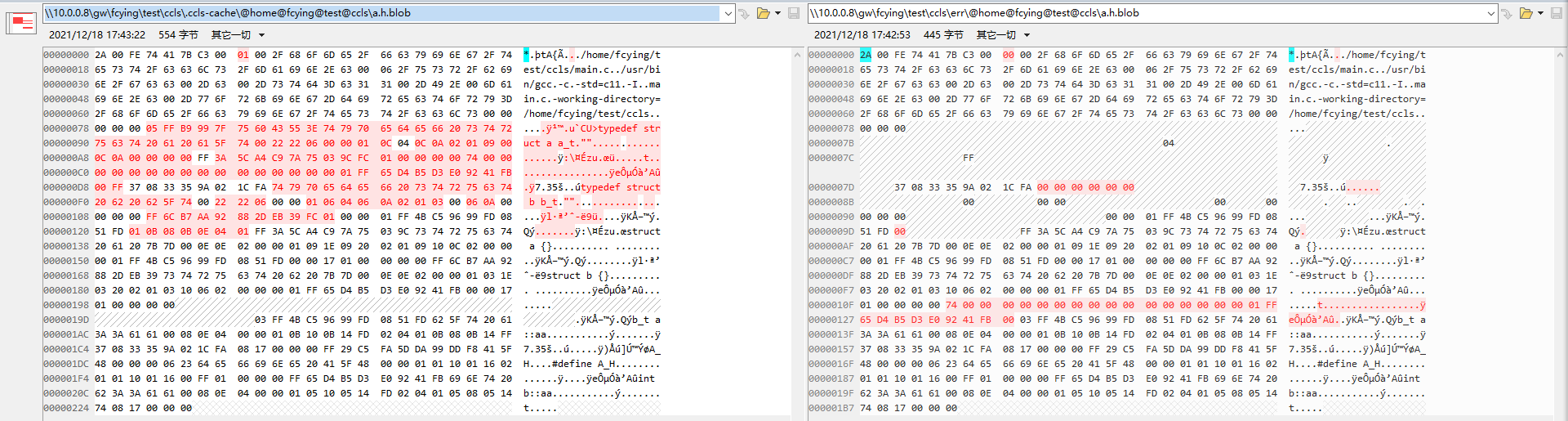Open left pane 其它一切 dropdown
The image size is (1568, 421).
(238, 35)
